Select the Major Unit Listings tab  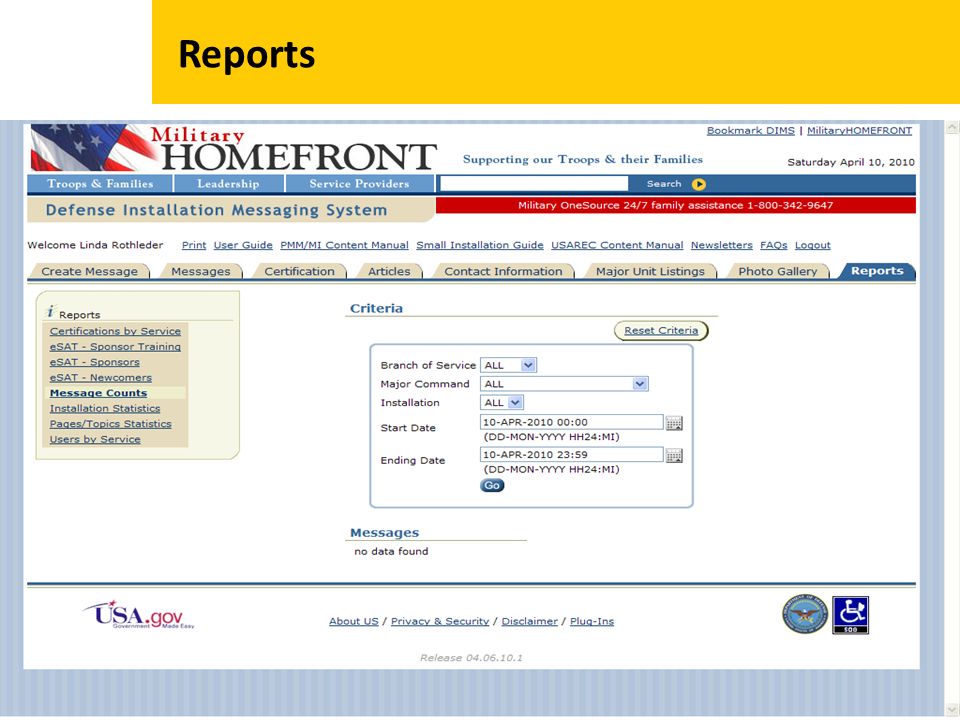tap(650, 271)
